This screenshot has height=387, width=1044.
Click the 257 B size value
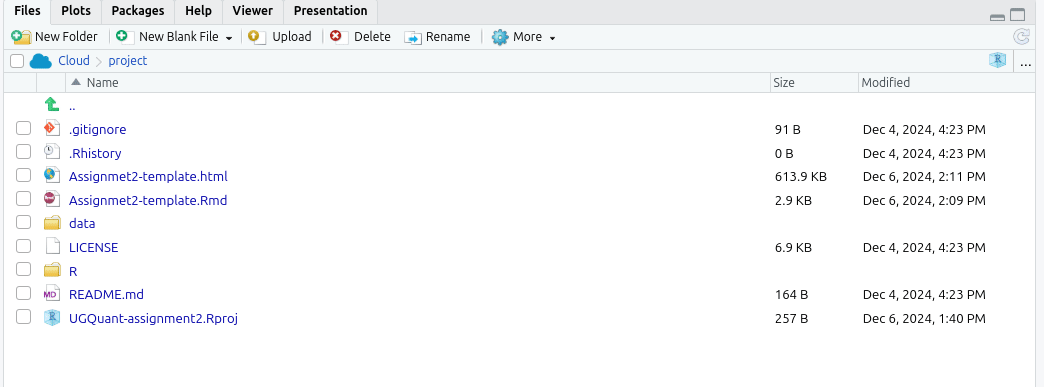pyautogui.click(x=792, y=318)
